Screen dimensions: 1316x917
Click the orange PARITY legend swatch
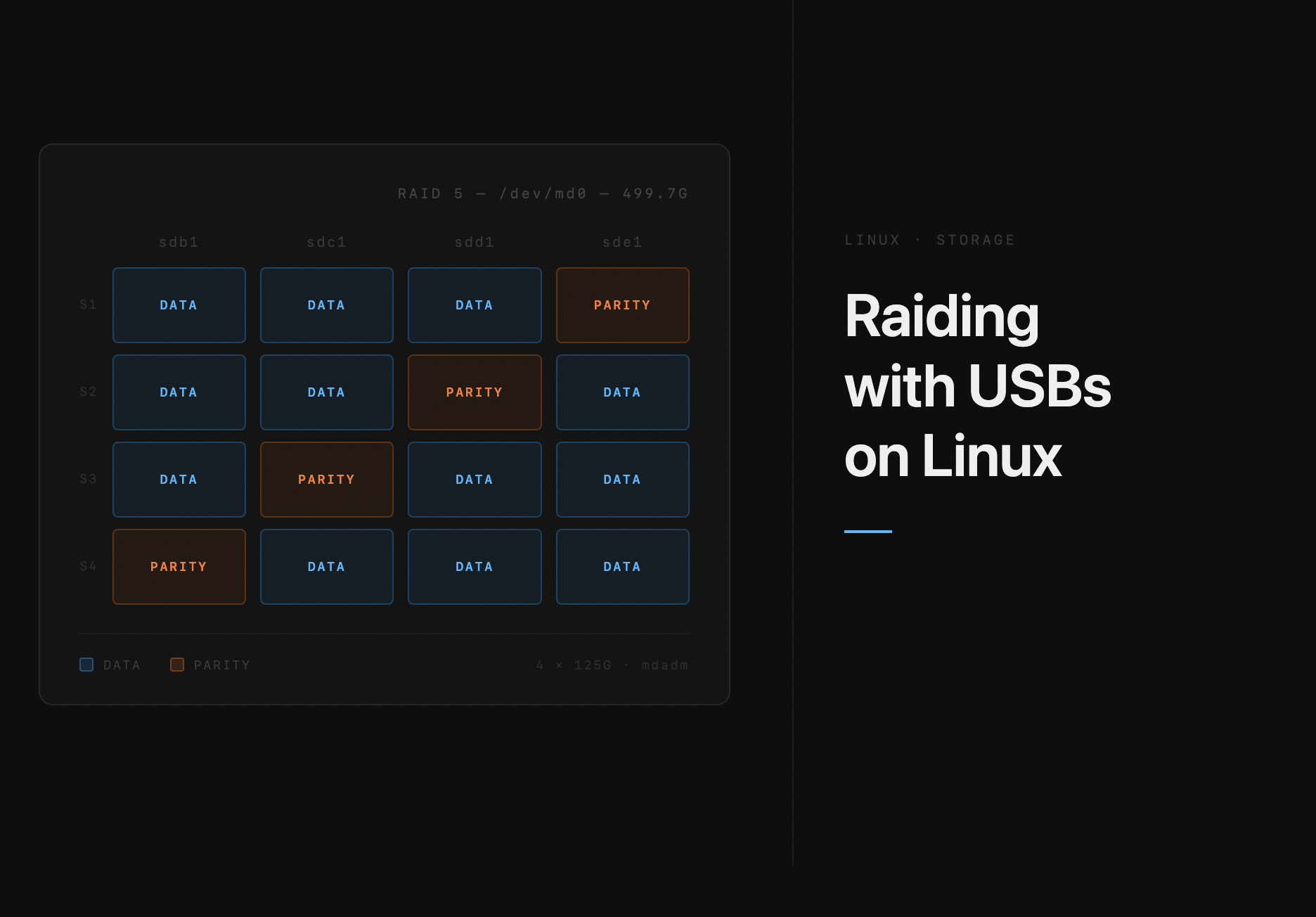click(177, 665)
